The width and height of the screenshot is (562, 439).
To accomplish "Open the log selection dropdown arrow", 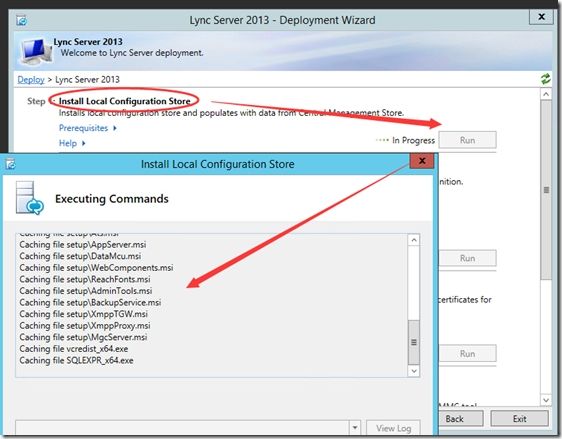I will [x=354, y=428].
